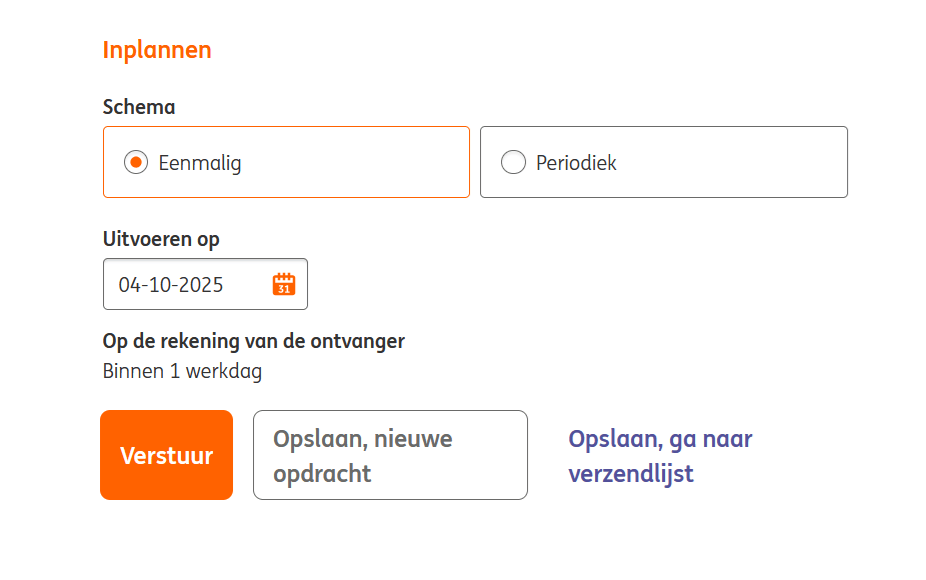Viewport: 926px width, 580px height.
Task: Click empty area inside Periodiek option box
Action: tap(740, 162)
